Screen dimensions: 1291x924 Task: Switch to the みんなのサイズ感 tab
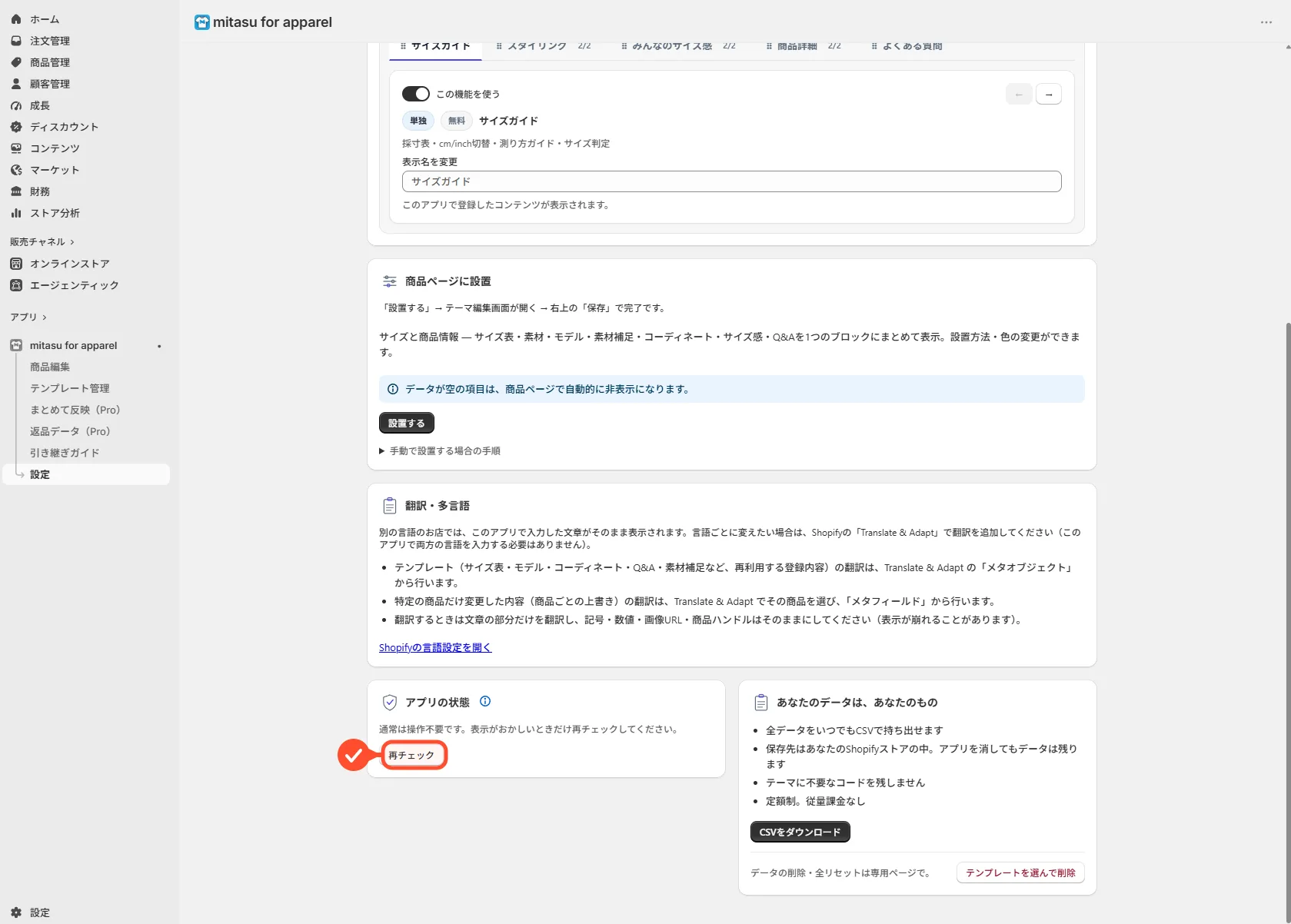pos(678,48)
